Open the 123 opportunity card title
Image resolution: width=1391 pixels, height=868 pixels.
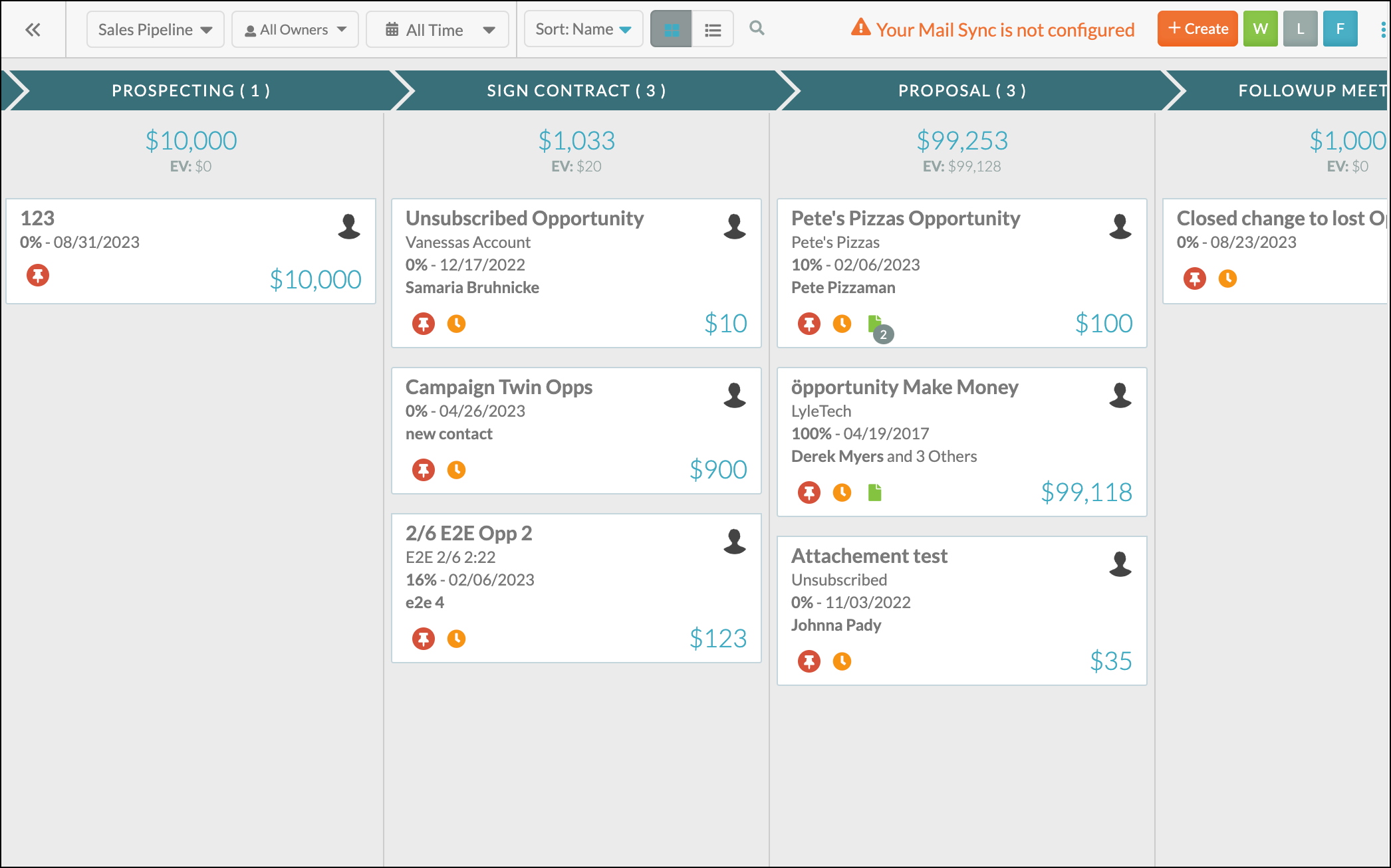point(37,218)
